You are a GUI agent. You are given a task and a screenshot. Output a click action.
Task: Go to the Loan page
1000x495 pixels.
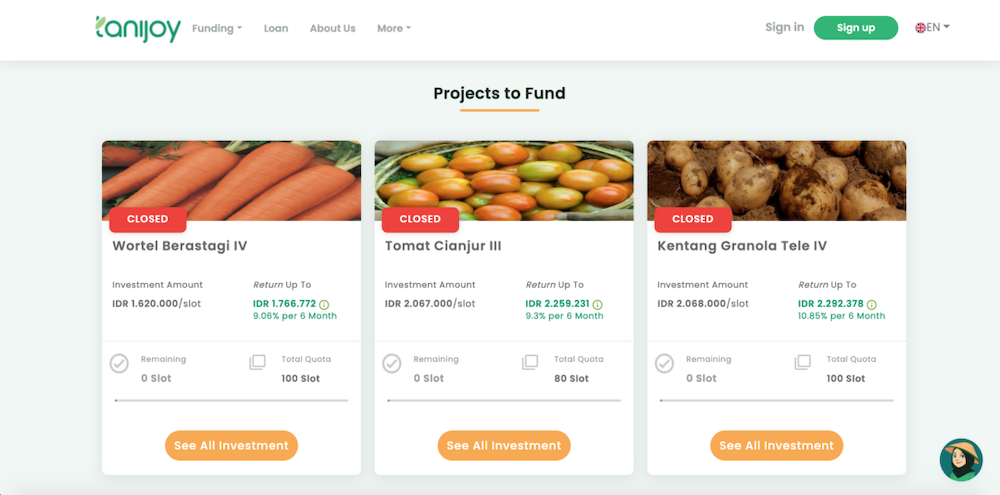pyautogui.click(x=276, y=28)
